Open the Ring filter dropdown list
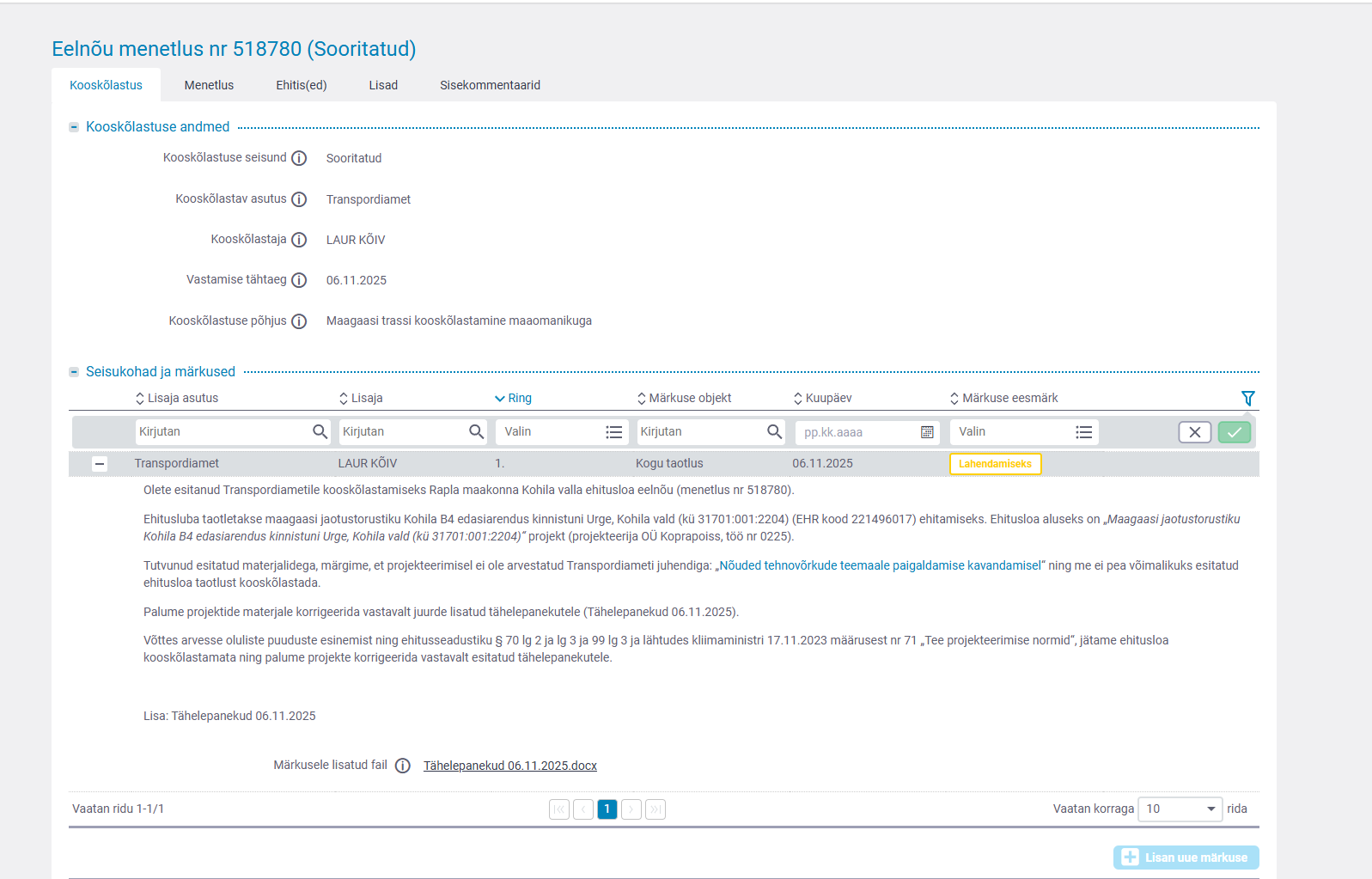1372x879 pixels. [x=613, y=432]
